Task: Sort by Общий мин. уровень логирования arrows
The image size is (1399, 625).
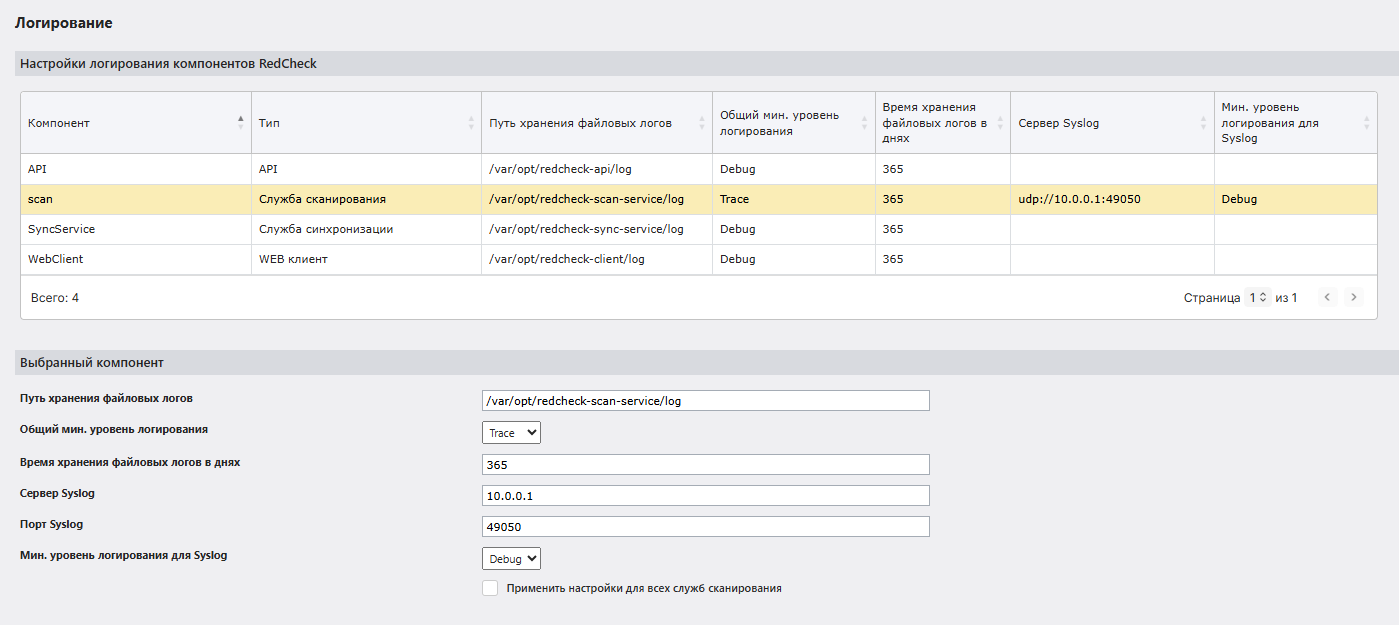Action: pyautogui.click(x=864, y=122)
